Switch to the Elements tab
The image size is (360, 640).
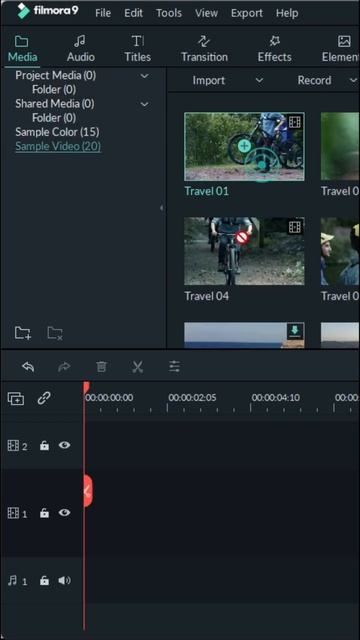pyautogui.click(x=340, y=49)
